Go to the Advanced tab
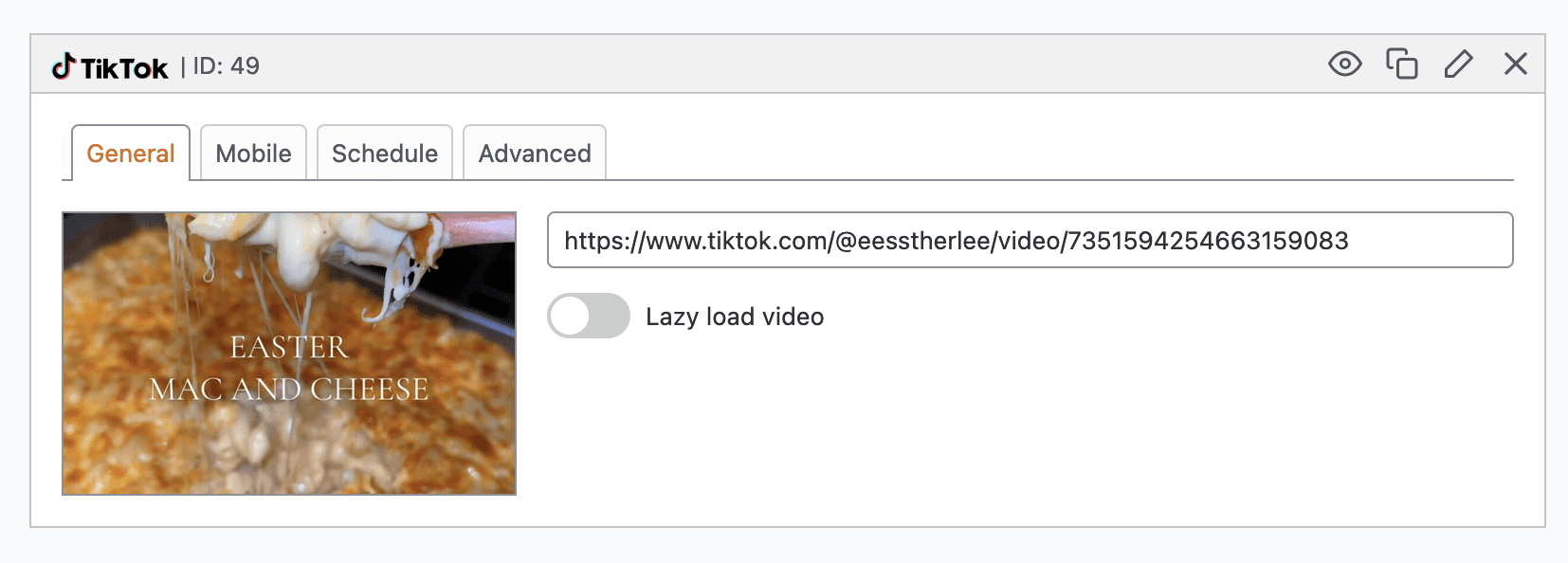 535,154
